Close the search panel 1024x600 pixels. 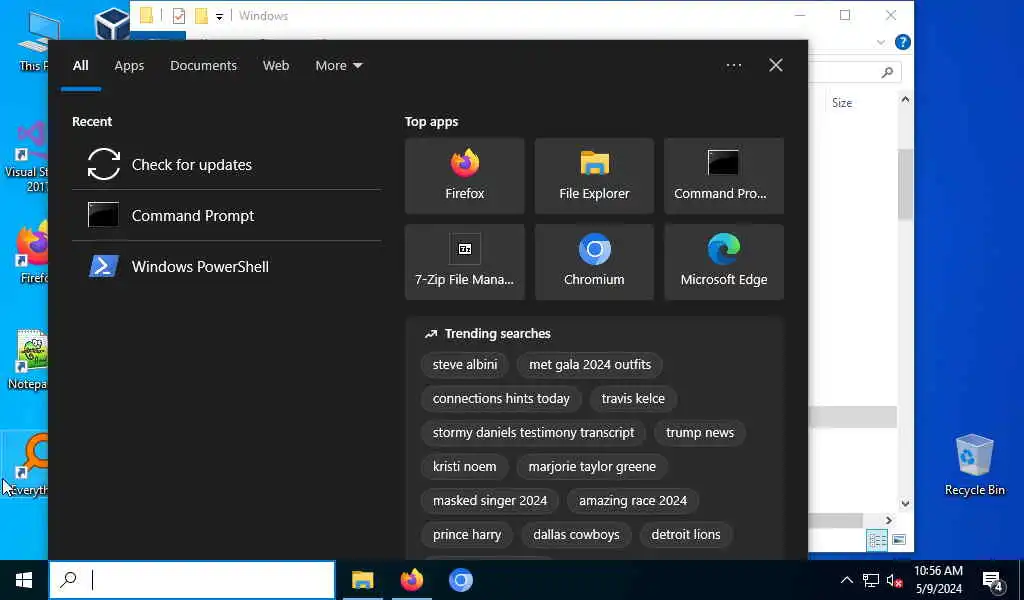[775, 65]
